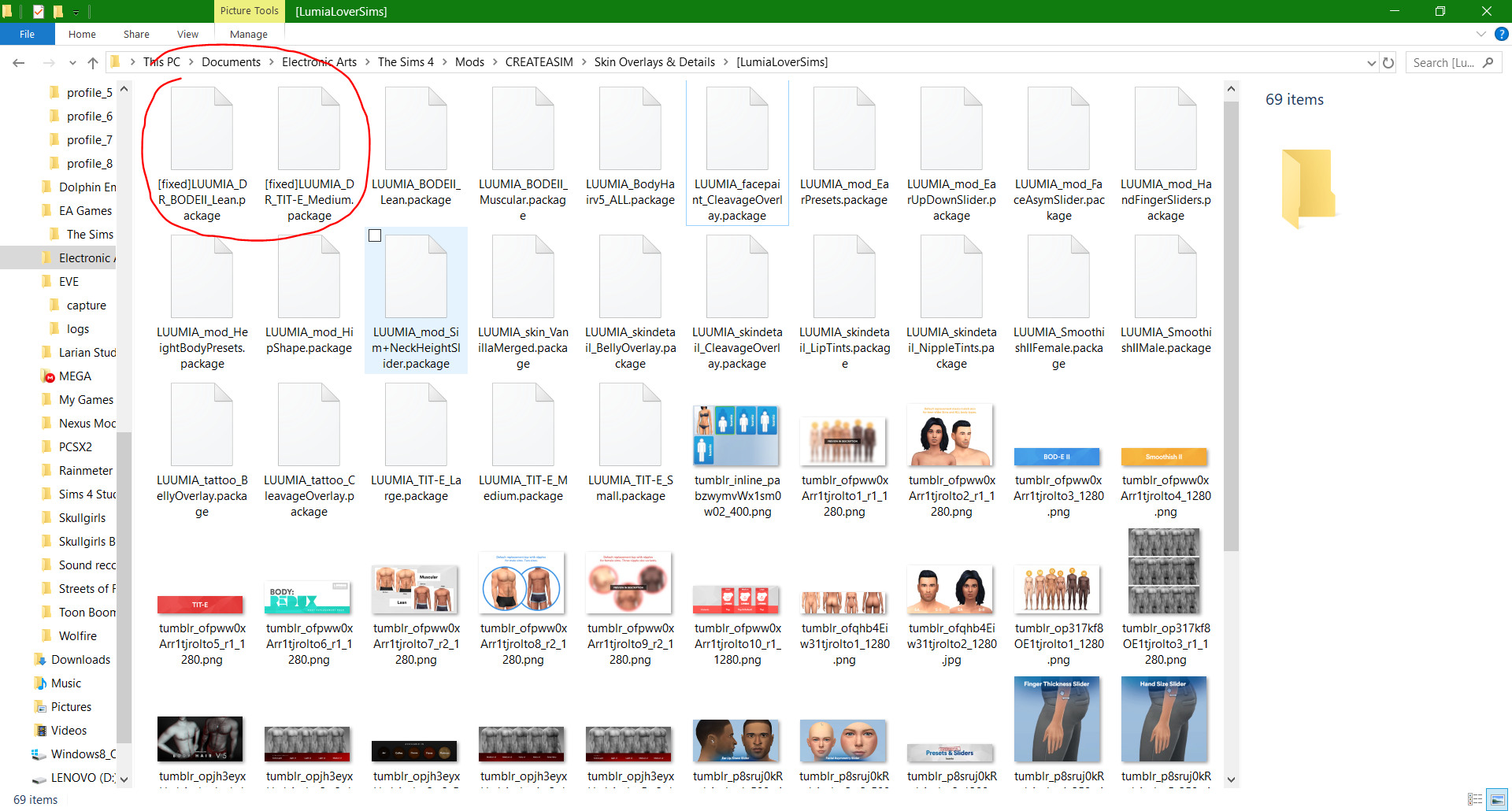
Task: Expand the arrow after Documents breadcrumb
Action: tap(272, 62)
